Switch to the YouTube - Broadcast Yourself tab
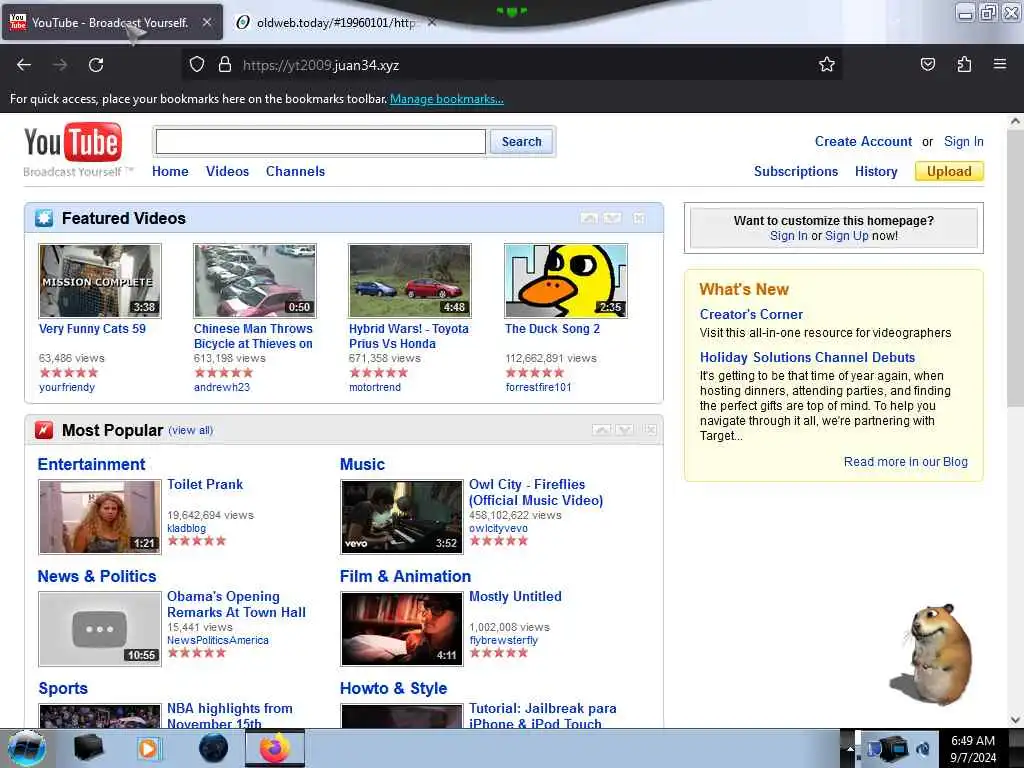The width and height of the screenshot is (1024, 768). tap(110, 22)
